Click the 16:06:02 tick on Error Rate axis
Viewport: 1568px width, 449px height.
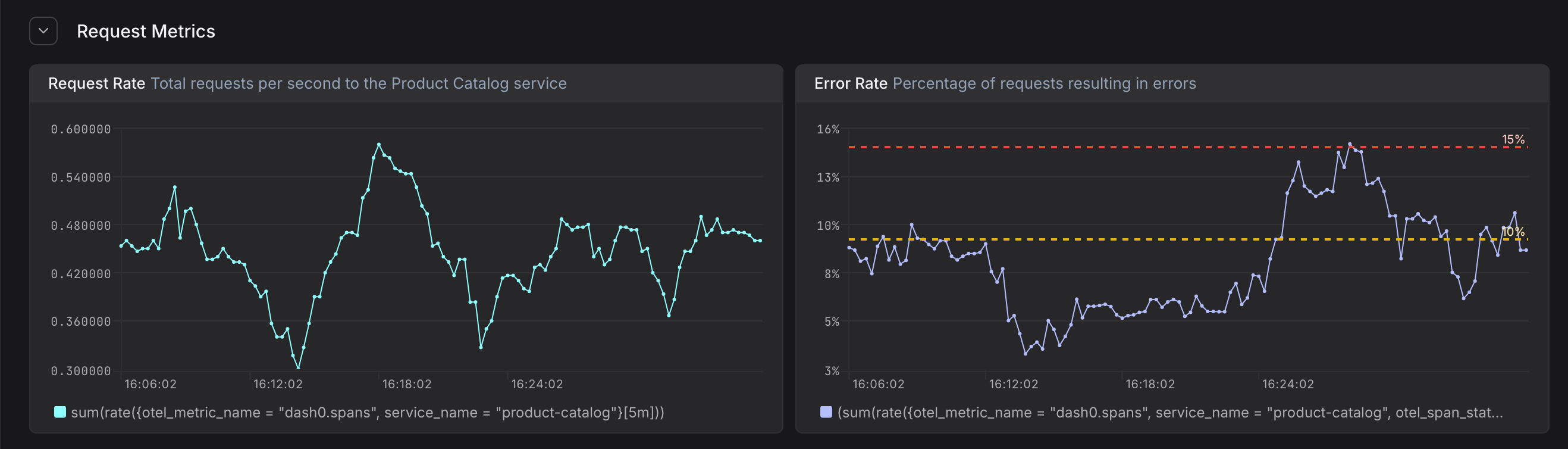coord(879,385)
